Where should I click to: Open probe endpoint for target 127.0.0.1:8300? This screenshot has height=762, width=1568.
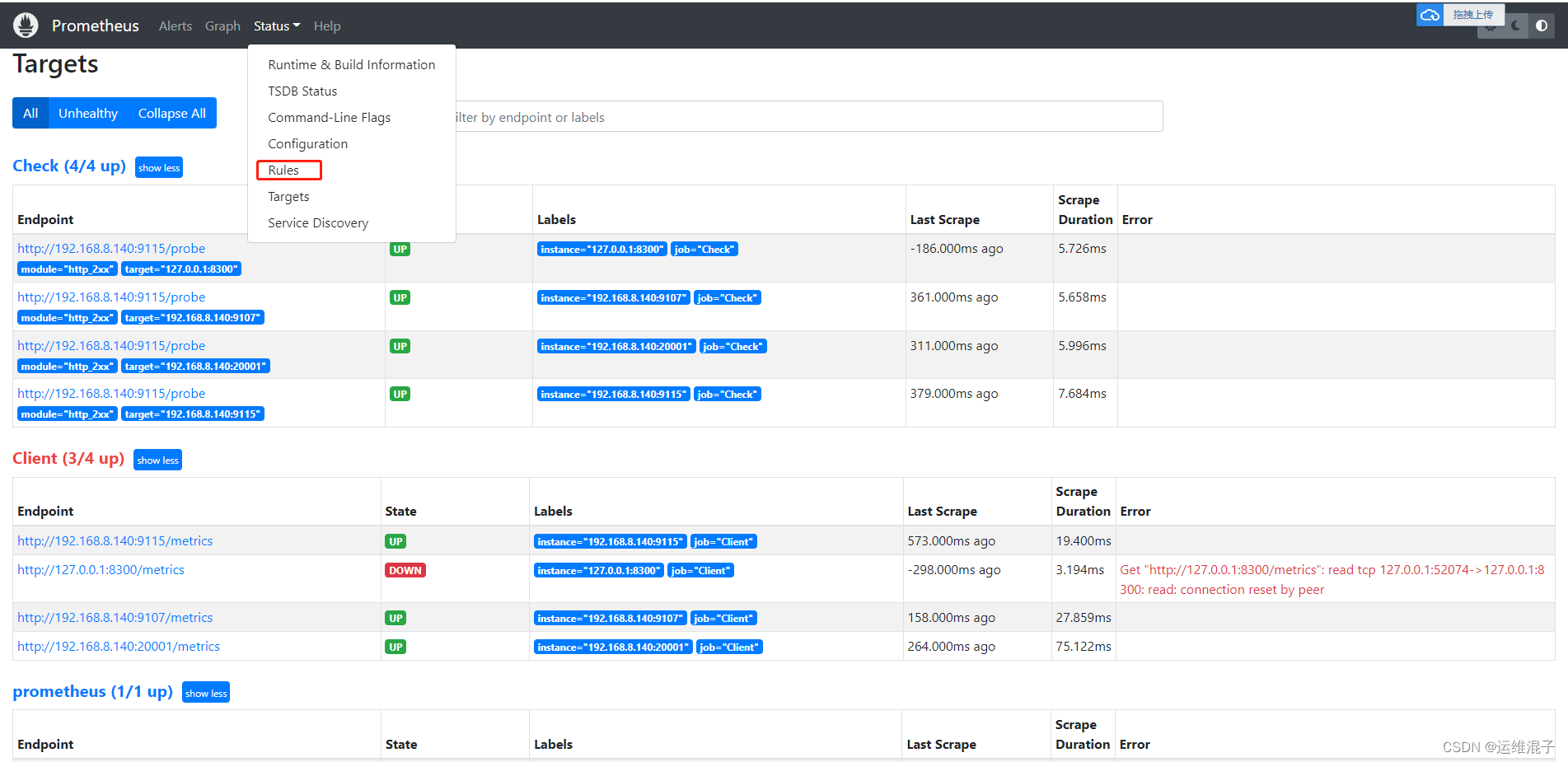click(111, 249)
